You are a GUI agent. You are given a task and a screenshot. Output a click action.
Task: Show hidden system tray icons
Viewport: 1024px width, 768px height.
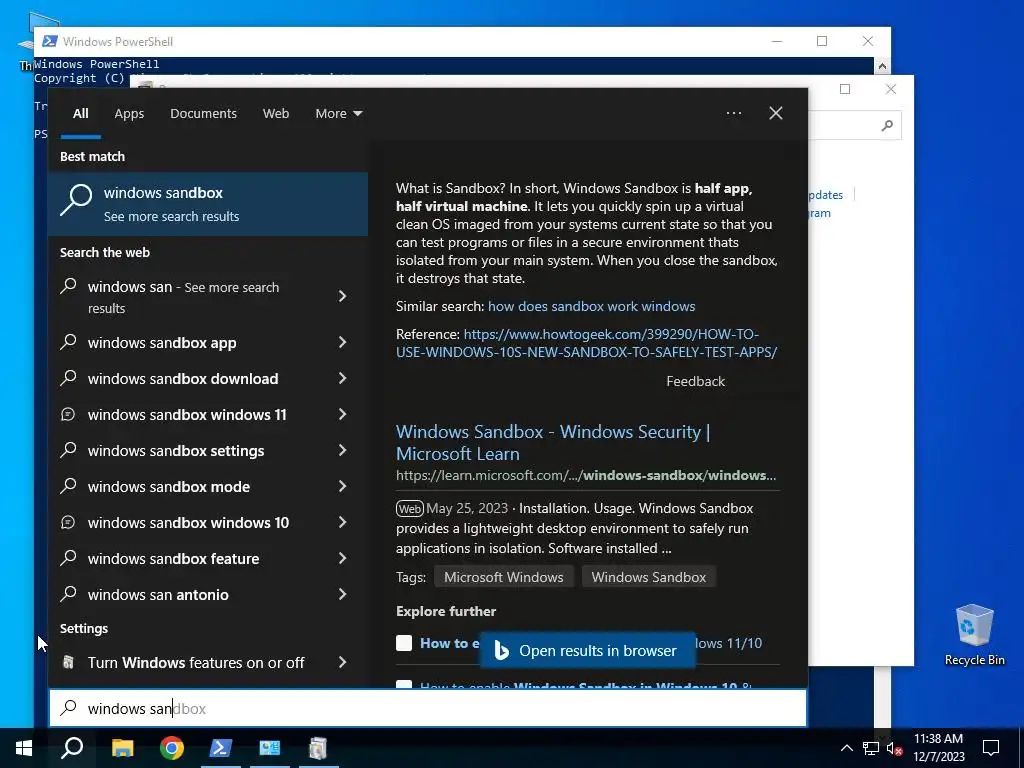tap(846, 748)
